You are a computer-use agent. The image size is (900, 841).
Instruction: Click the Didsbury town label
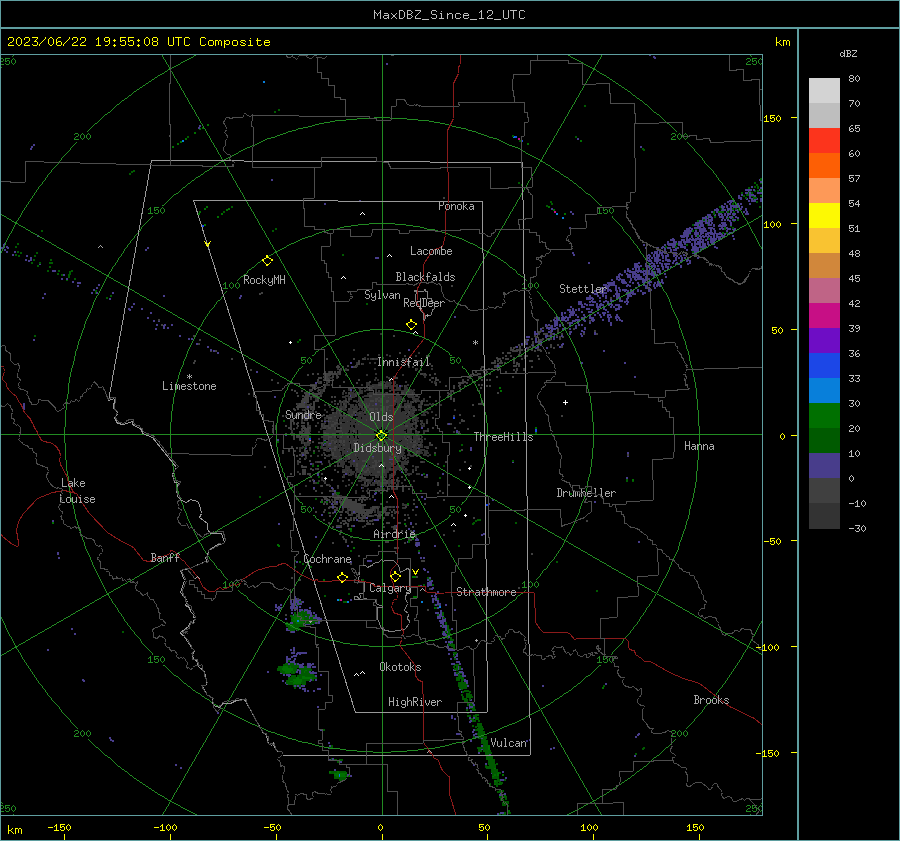tap(377, 448)
